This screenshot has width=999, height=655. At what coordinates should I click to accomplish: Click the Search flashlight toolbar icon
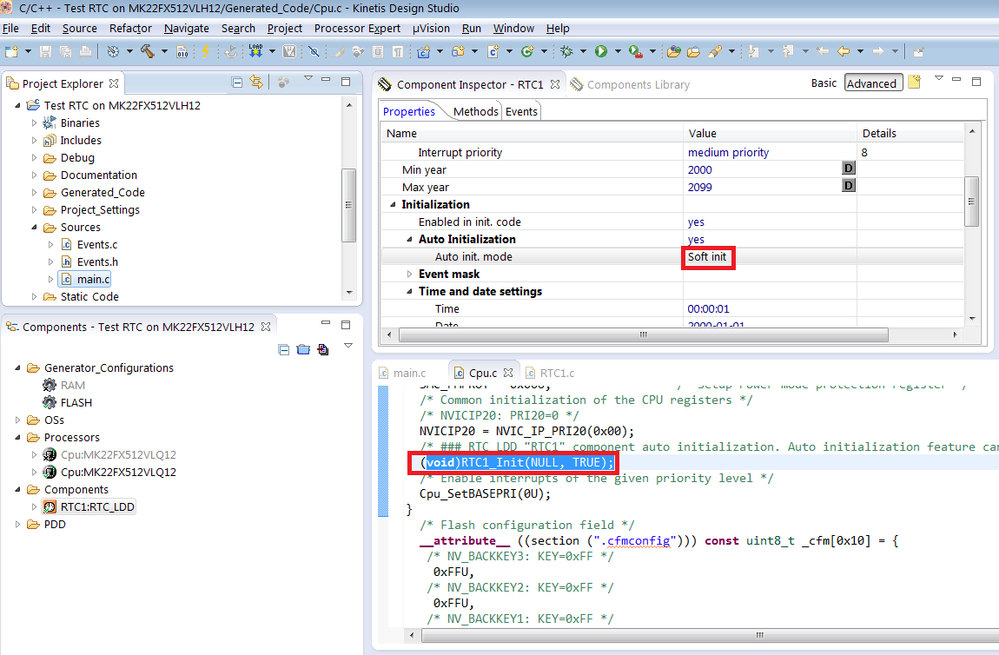tap(715, 52)
